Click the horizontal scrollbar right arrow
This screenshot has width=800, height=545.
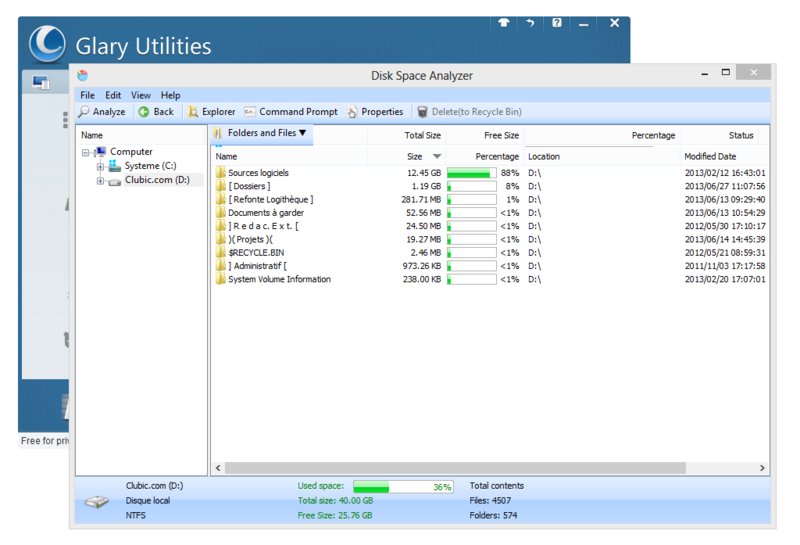click(762, 468)
